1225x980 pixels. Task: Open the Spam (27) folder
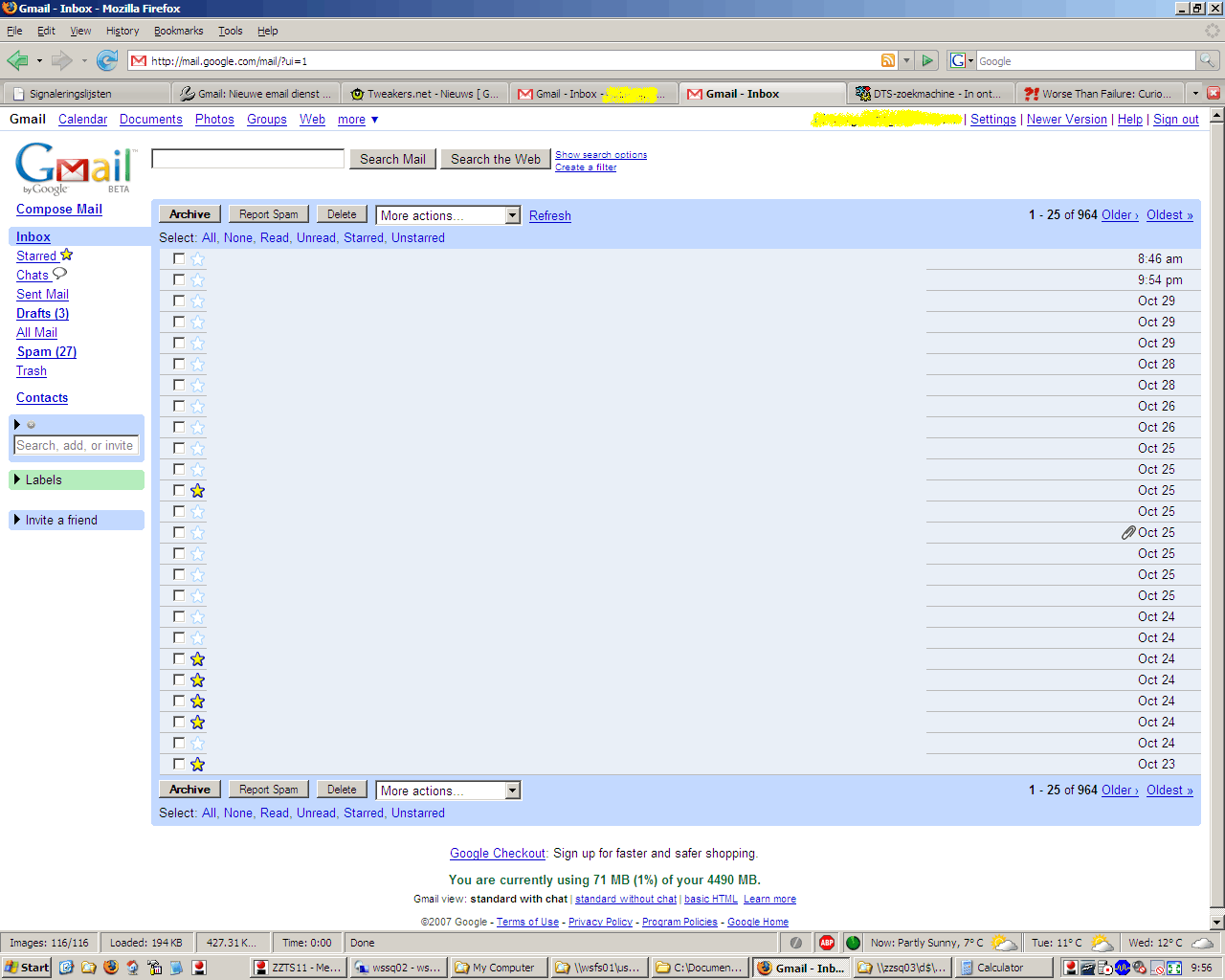point(47,351)
